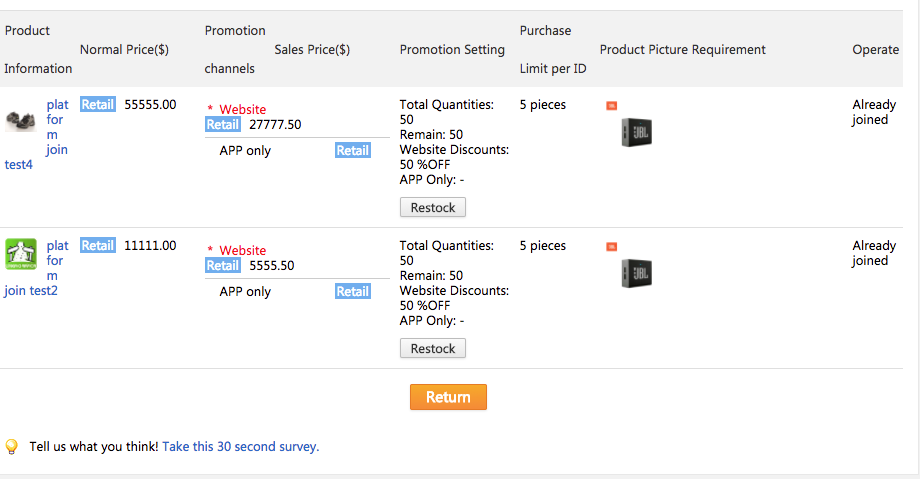Viewport: 920px width, 479px height.
Task: Click Retail tag next to 11111.00 price
Action: [x=97, y=245]
